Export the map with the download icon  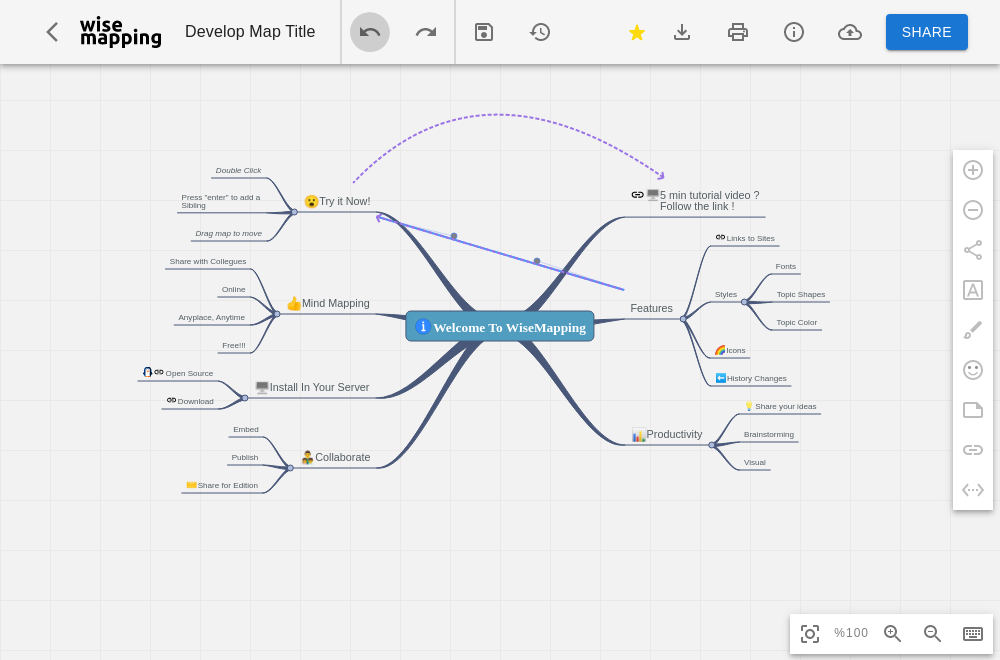(682, 32)
